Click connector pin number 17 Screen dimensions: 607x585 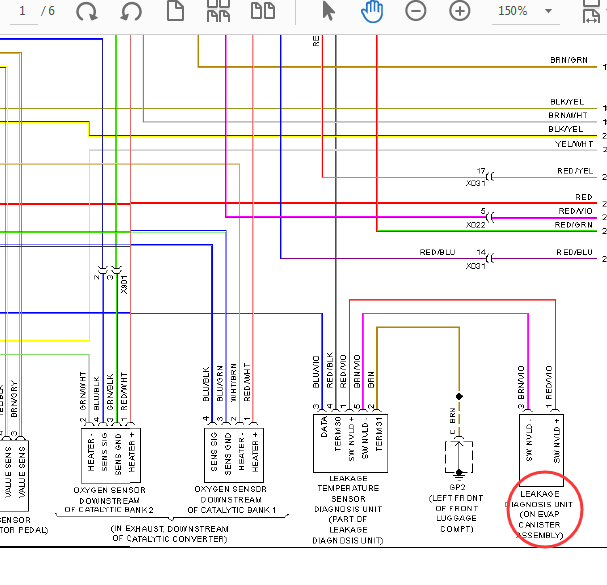pos(481,171)
